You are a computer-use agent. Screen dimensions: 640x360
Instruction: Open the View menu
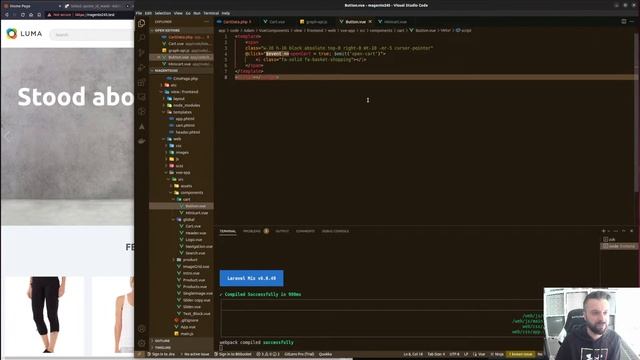coord(178,13)
